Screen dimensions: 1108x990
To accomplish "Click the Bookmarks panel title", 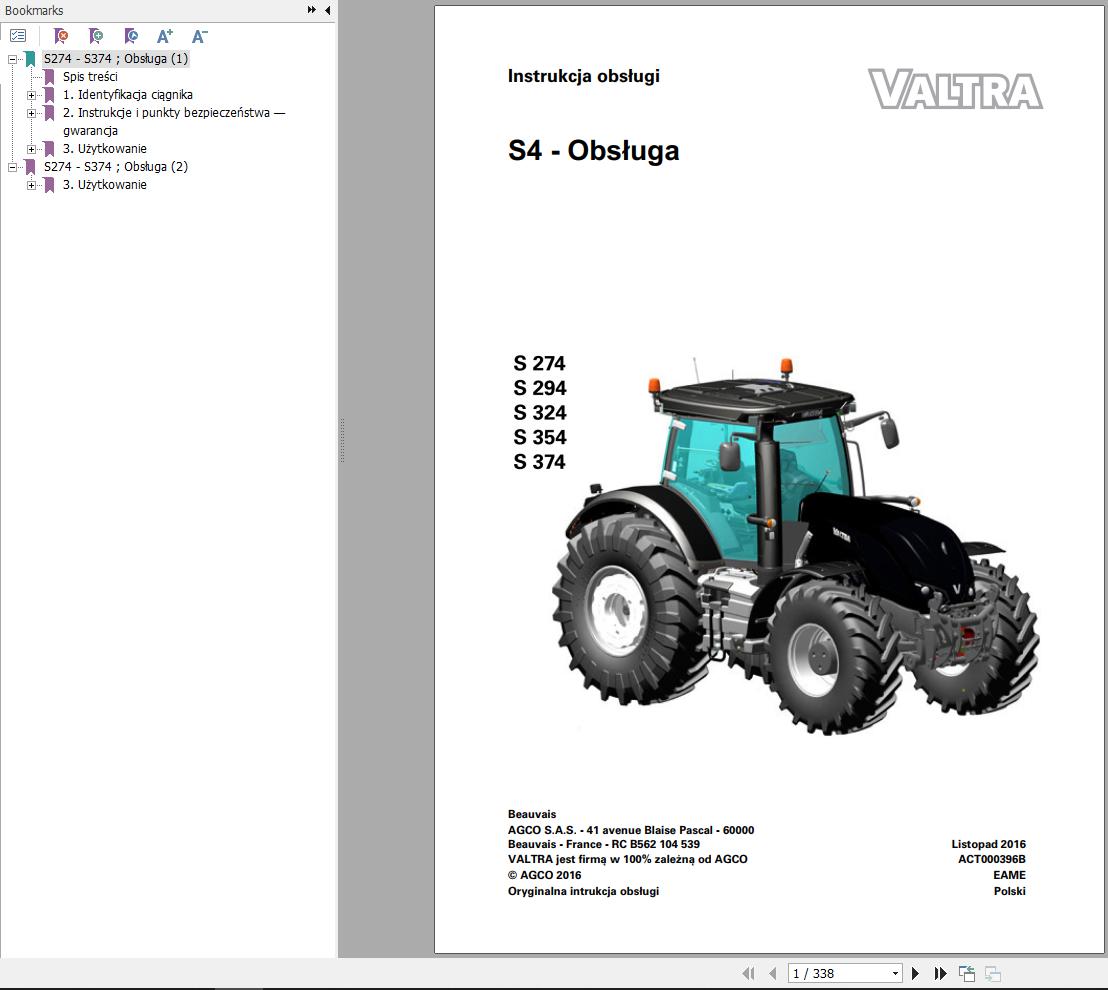I will [34, 11].
